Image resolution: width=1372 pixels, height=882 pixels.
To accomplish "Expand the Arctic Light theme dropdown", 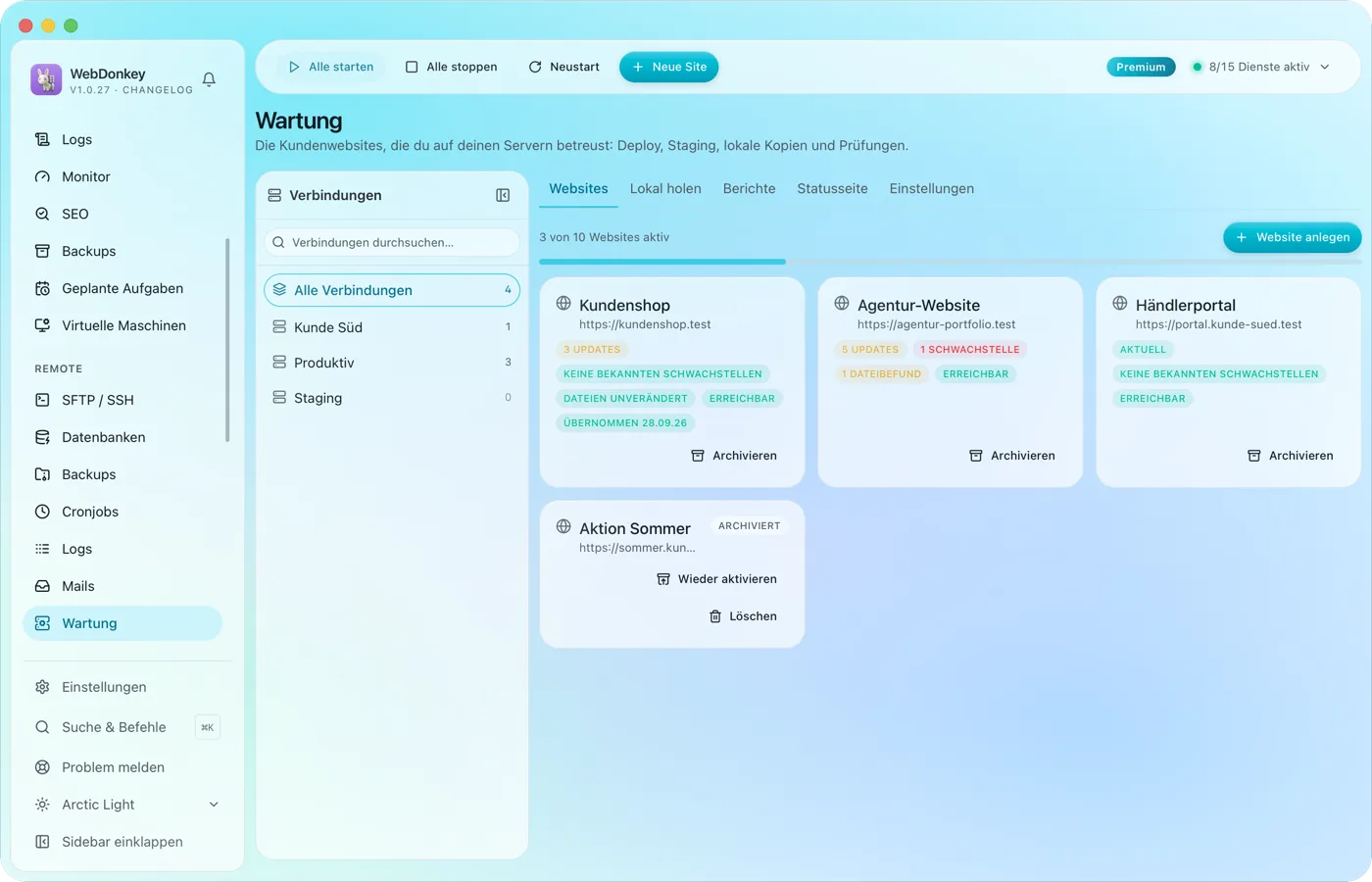I will [214, 805].
